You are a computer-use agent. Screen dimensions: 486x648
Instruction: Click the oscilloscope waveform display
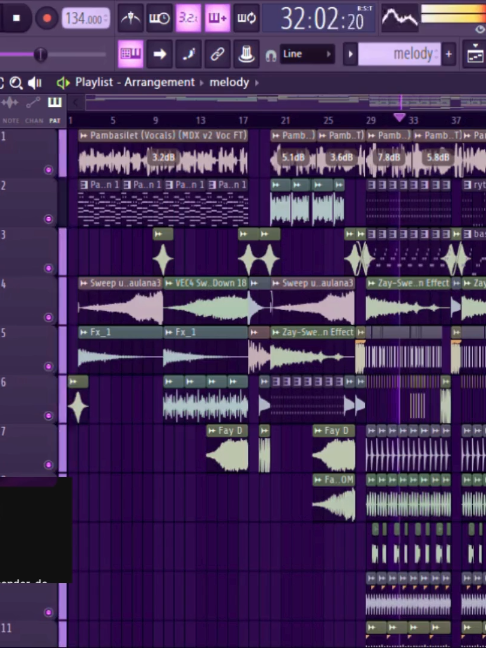[x=399, y=17]
